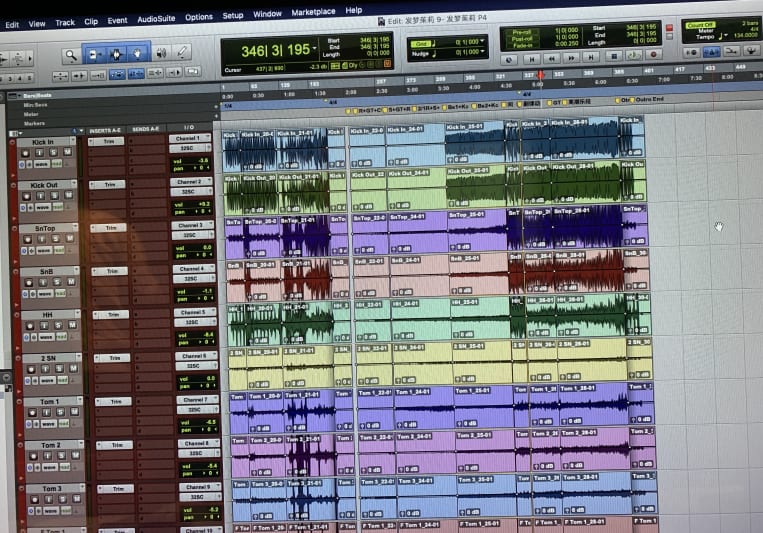Click the Online button left of transport

[509, 60]
